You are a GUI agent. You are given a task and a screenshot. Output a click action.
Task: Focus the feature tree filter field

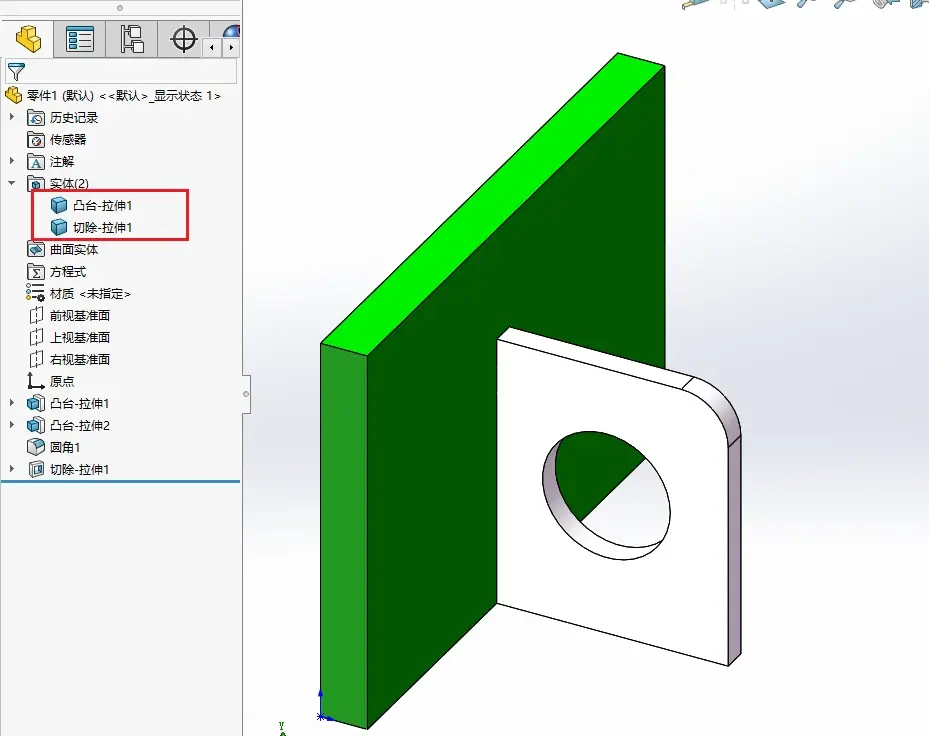pos(121,71)
